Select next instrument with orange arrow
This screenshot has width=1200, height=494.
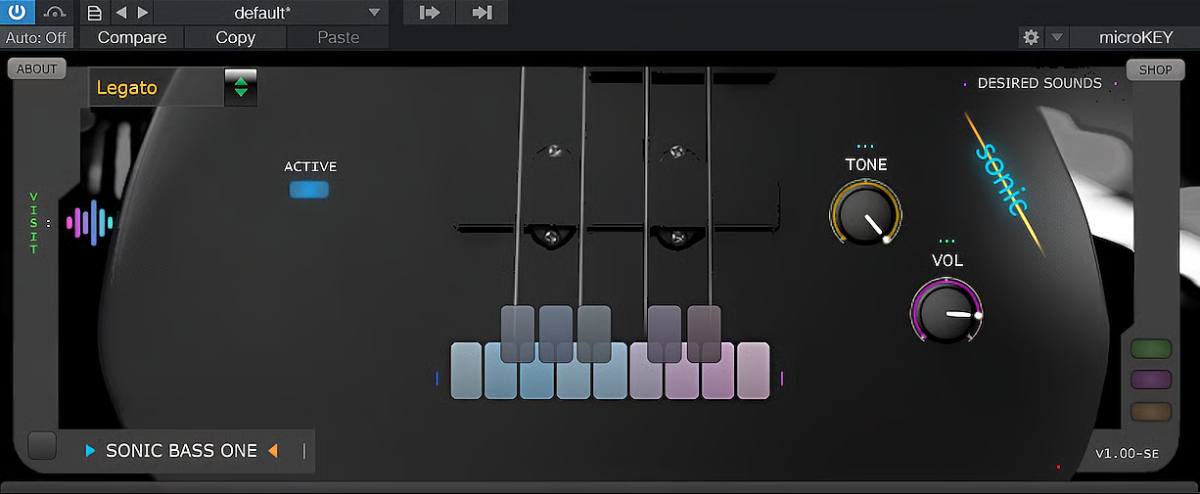272,451
